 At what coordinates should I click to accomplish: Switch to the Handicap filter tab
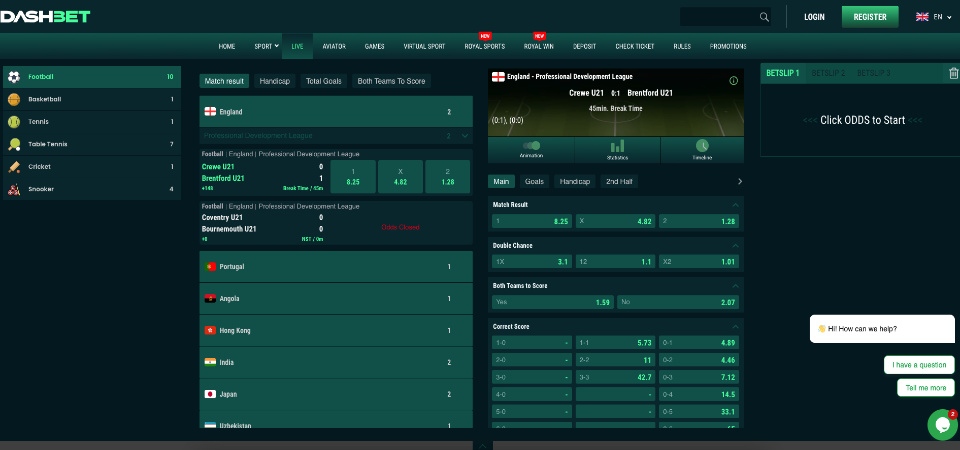[x=274, y=81]
